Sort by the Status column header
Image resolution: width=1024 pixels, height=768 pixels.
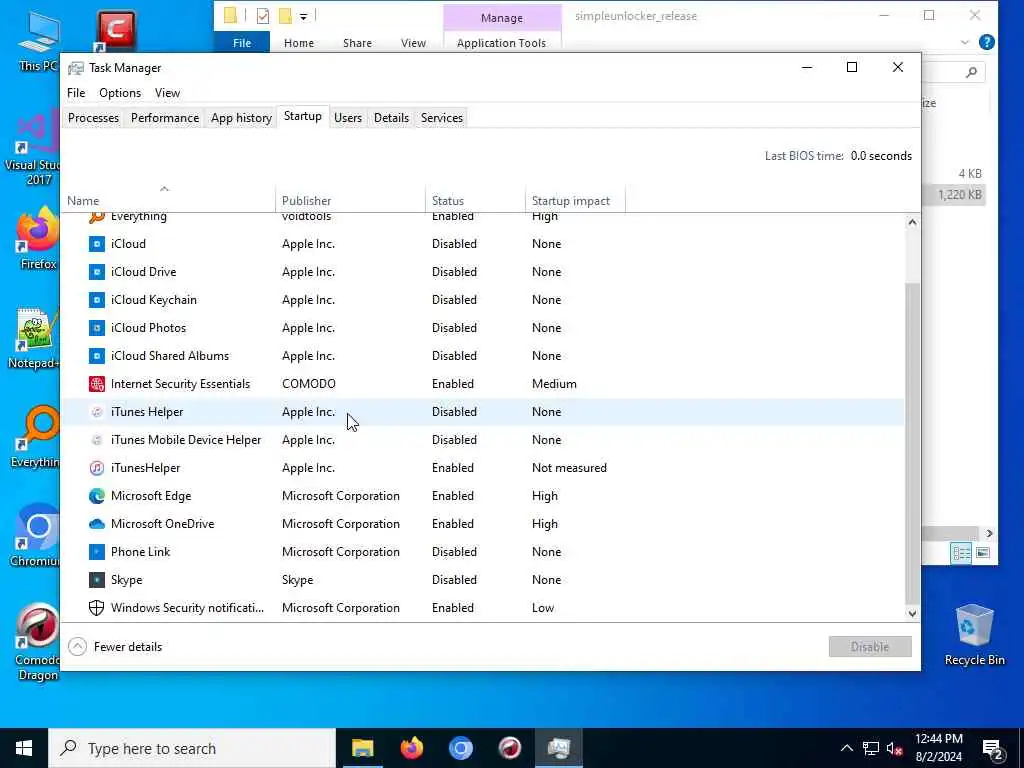coord(475,200)
